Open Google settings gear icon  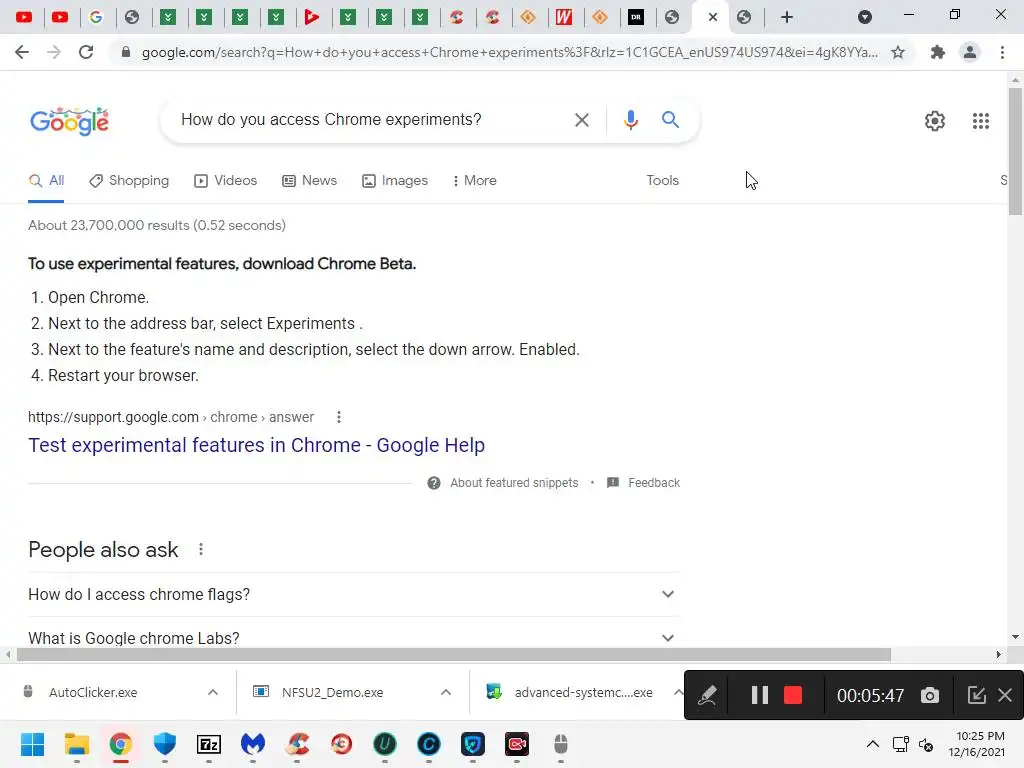pyautogui.click(x=935, y=121)
